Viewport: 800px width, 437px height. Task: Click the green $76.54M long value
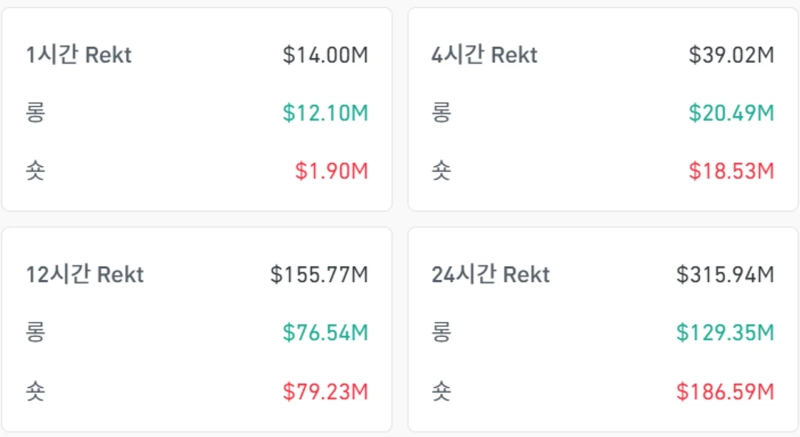[x=325, y=332]
